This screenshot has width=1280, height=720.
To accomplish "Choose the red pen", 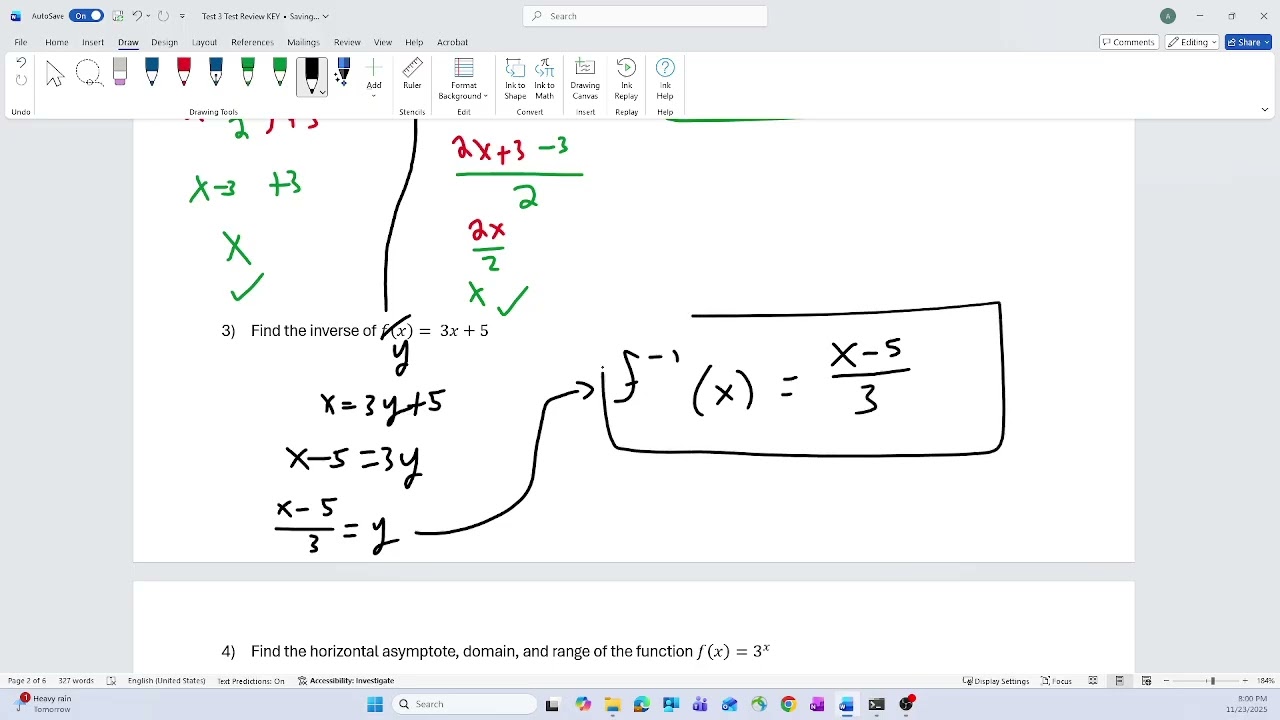I will click(184, 73).
